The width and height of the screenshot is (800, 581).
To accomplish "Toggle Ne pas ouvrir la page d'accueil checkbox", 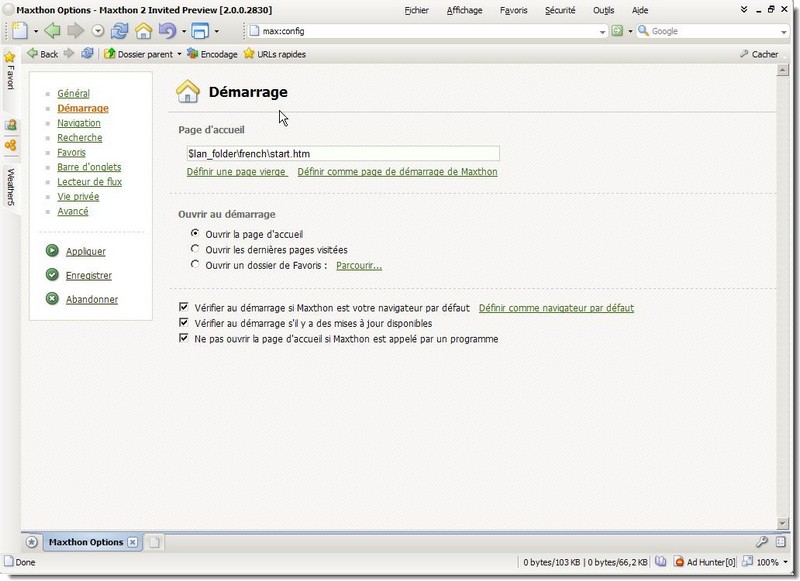I will click(x=184, y=338).
